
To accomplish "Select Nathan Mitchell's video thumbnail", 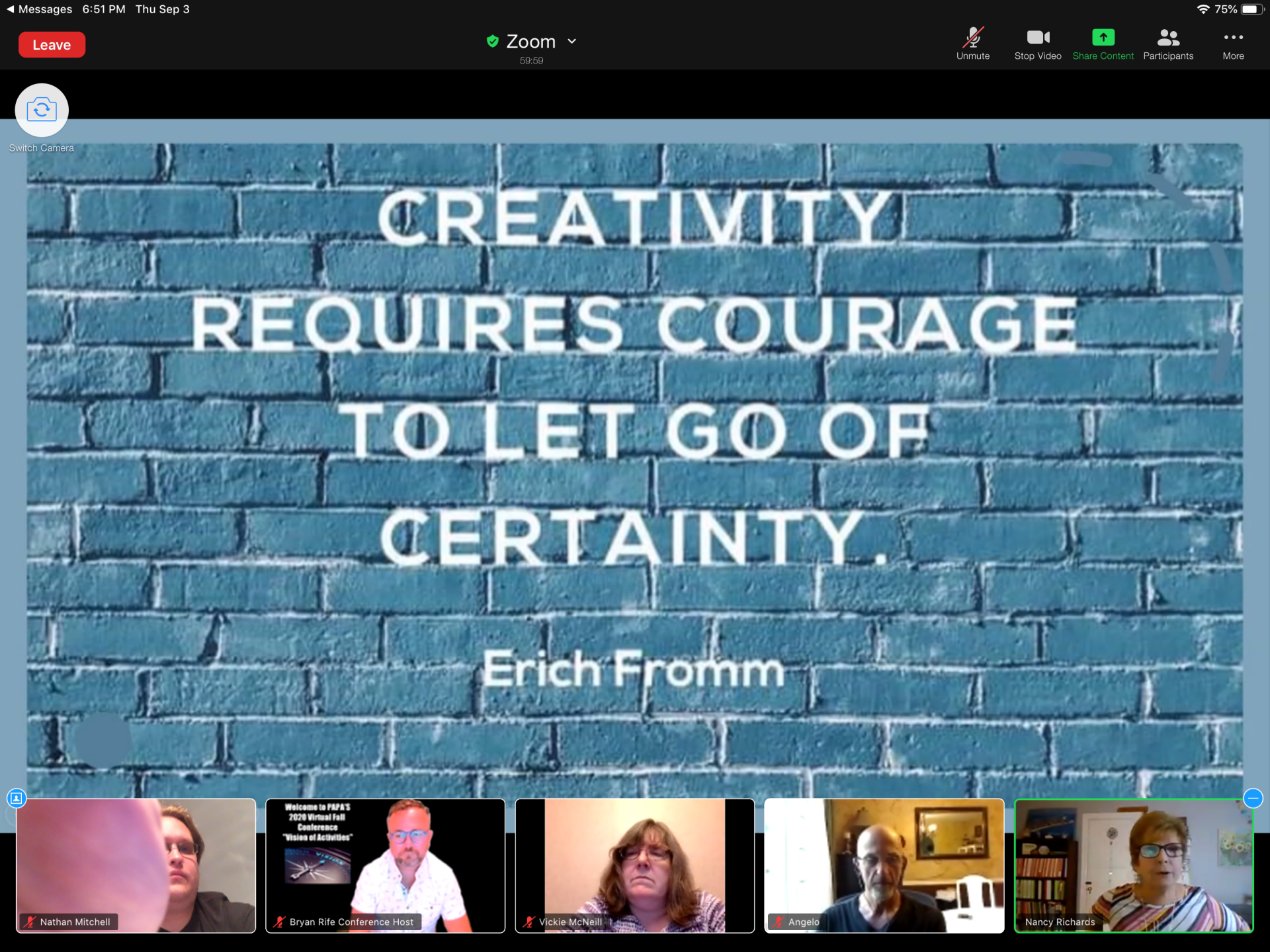I will coord(136,865).
